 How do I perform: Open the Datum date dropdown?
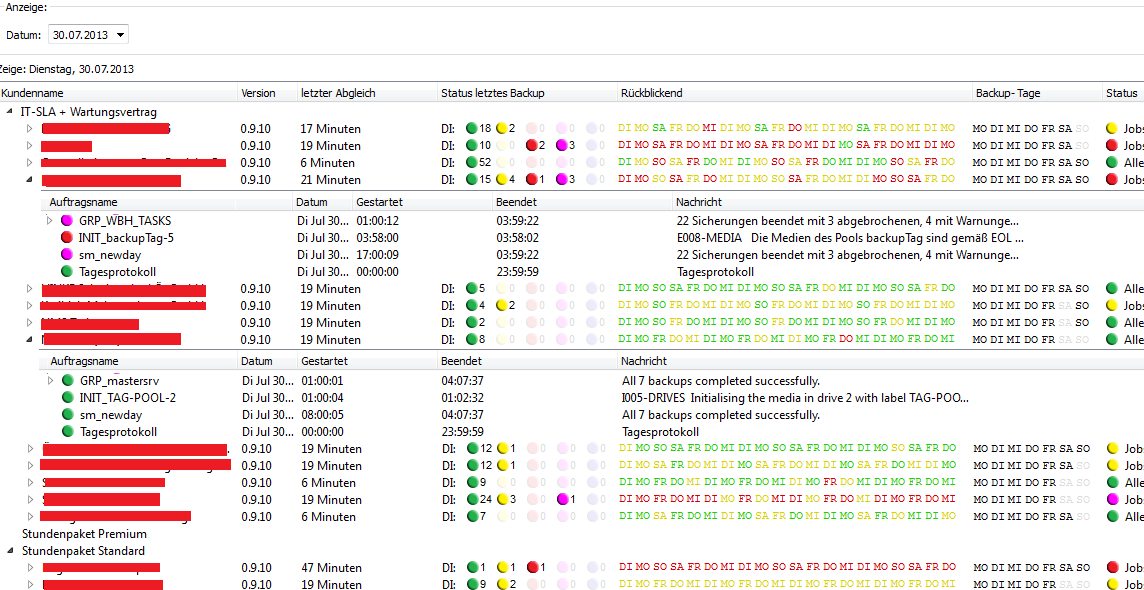click(121, 35)
